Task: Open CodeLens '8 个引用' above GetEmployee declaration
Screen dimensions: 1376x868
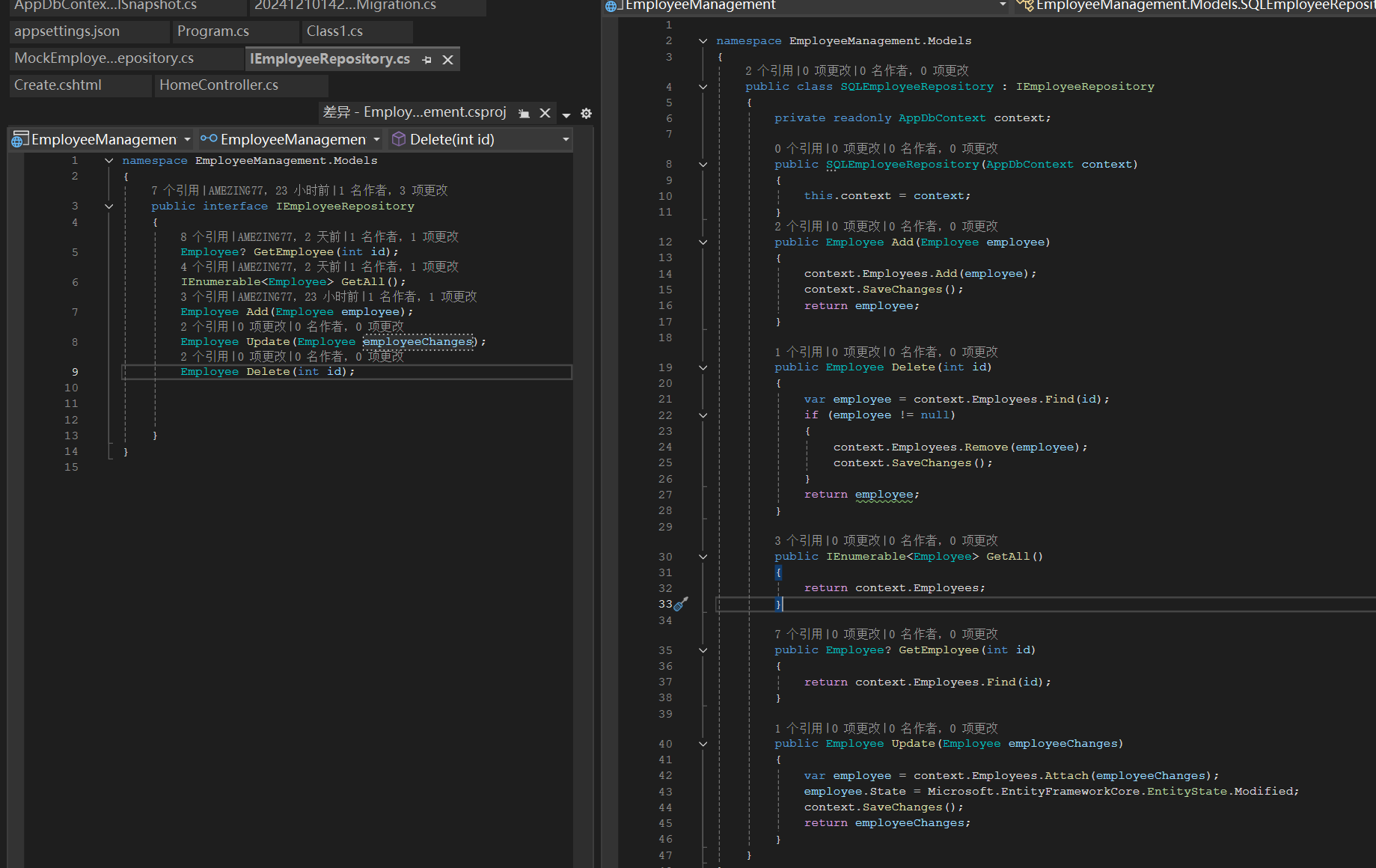Action: pos(204,237)
